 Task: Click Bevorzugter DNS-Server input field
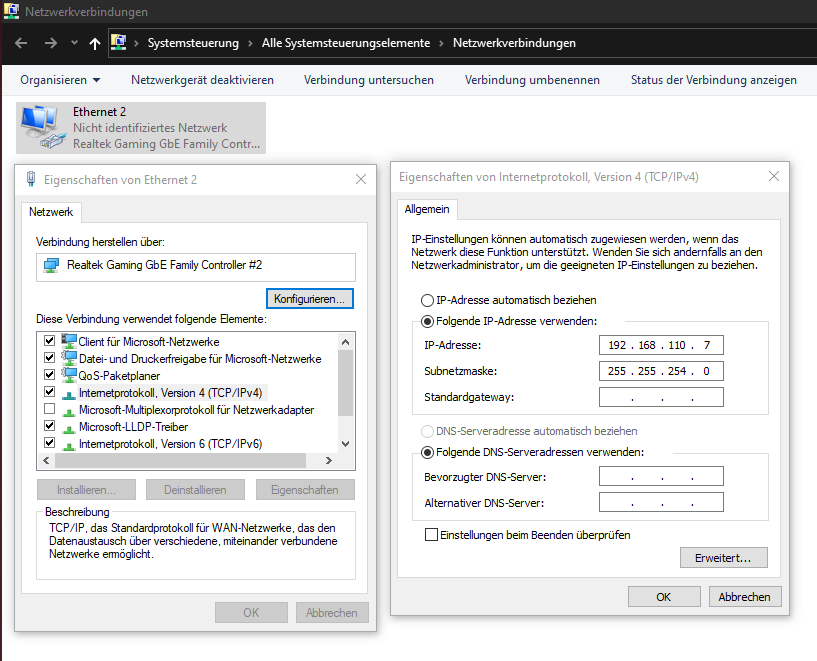pyautogui.click(x=661, y=476)
